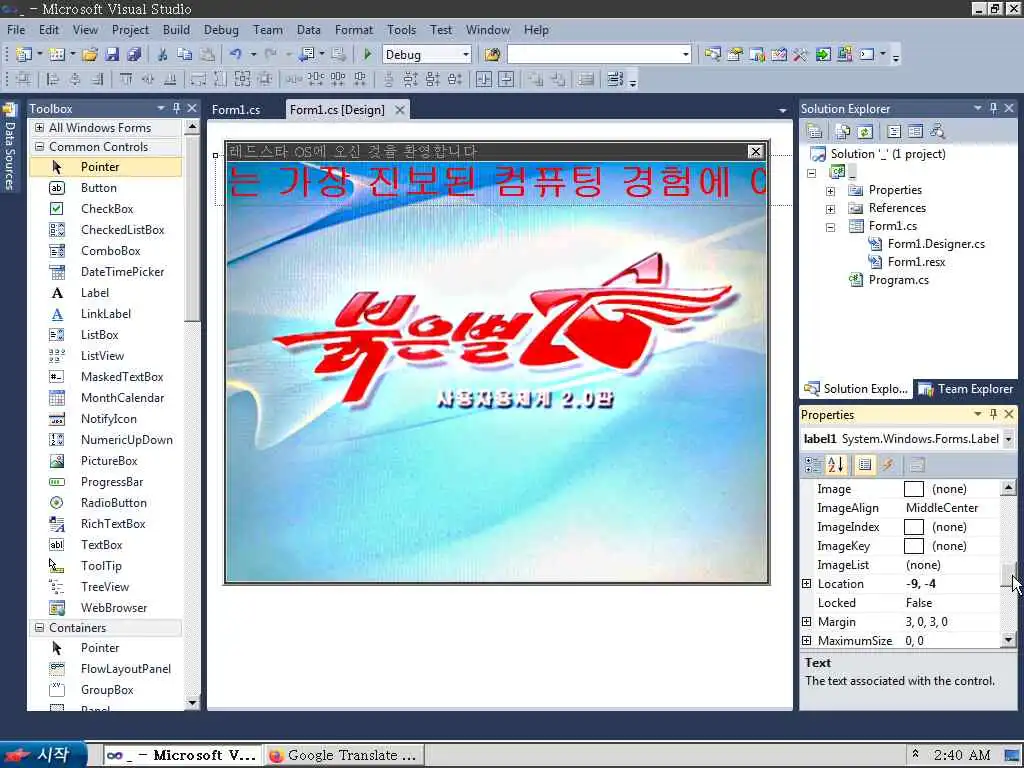Click Refresh icon in Solution Explorer toolbar

click(x=865, y=131)
